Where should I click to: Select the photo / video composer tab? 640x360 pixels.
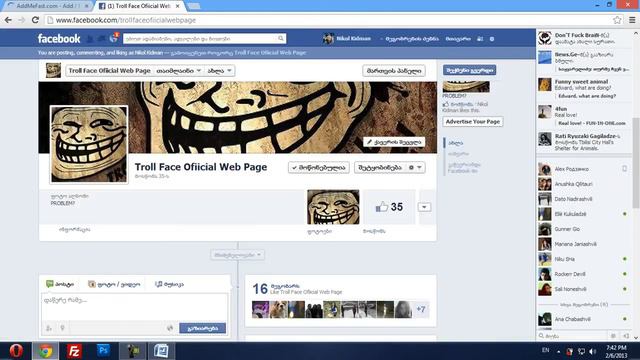114,284
